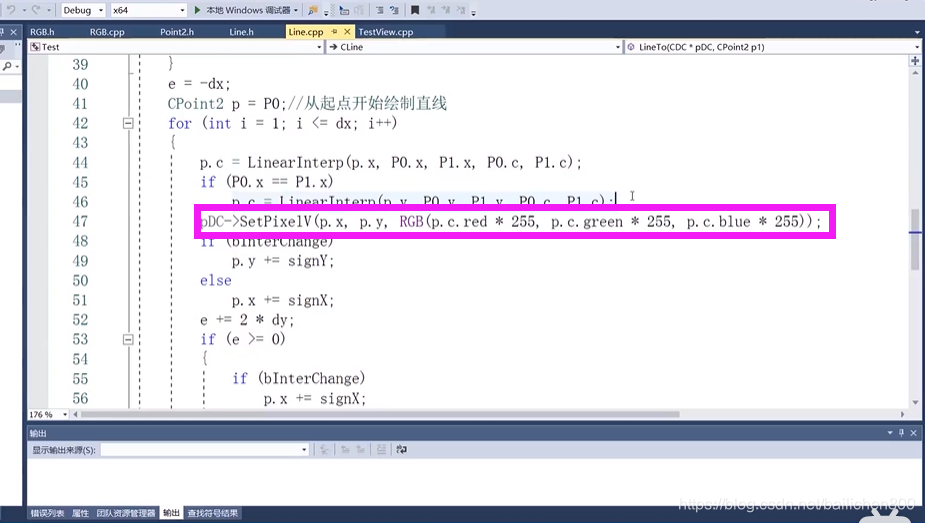Click the SetPixelV call on line 47
This screenshot has height=523, width=925.
point(511,222)
